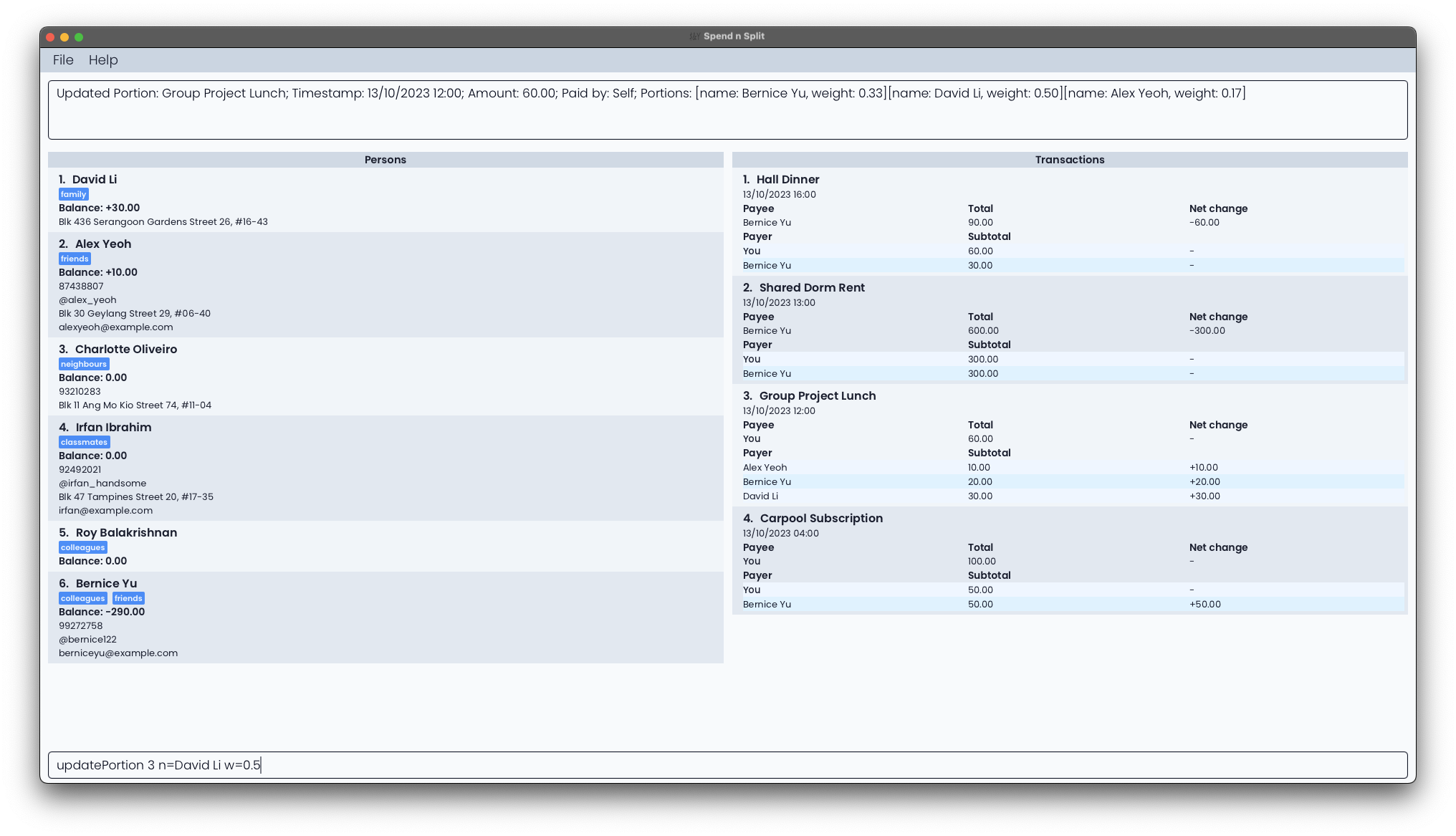The width and height of the screenshot is (1456, 836).
Task: Select the David Li person name
Action: tap(95, 180)
